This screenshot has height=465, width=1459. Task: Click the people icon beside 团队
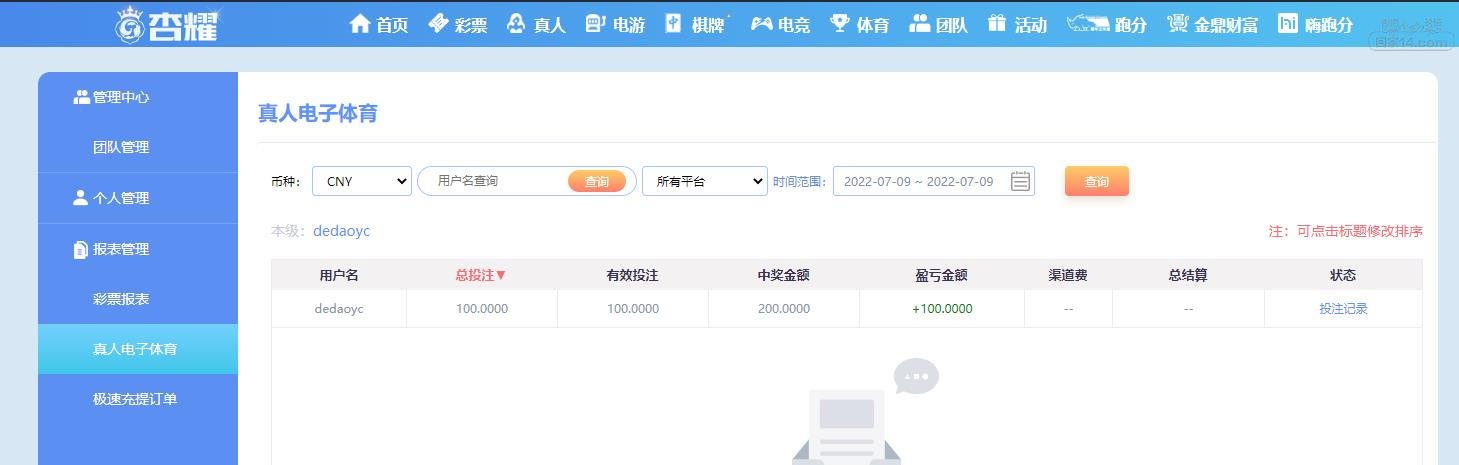(x=919, y=23)
